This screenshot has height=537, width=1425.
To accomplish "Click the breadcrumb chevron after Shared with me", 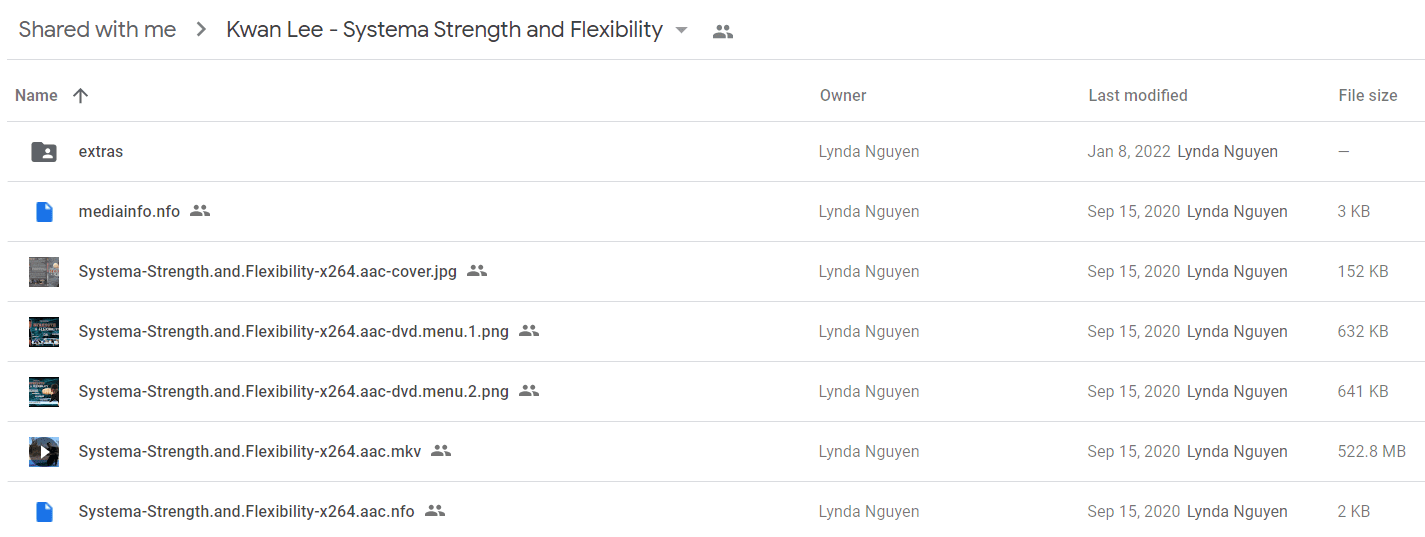I will click(x=201, y=30).
